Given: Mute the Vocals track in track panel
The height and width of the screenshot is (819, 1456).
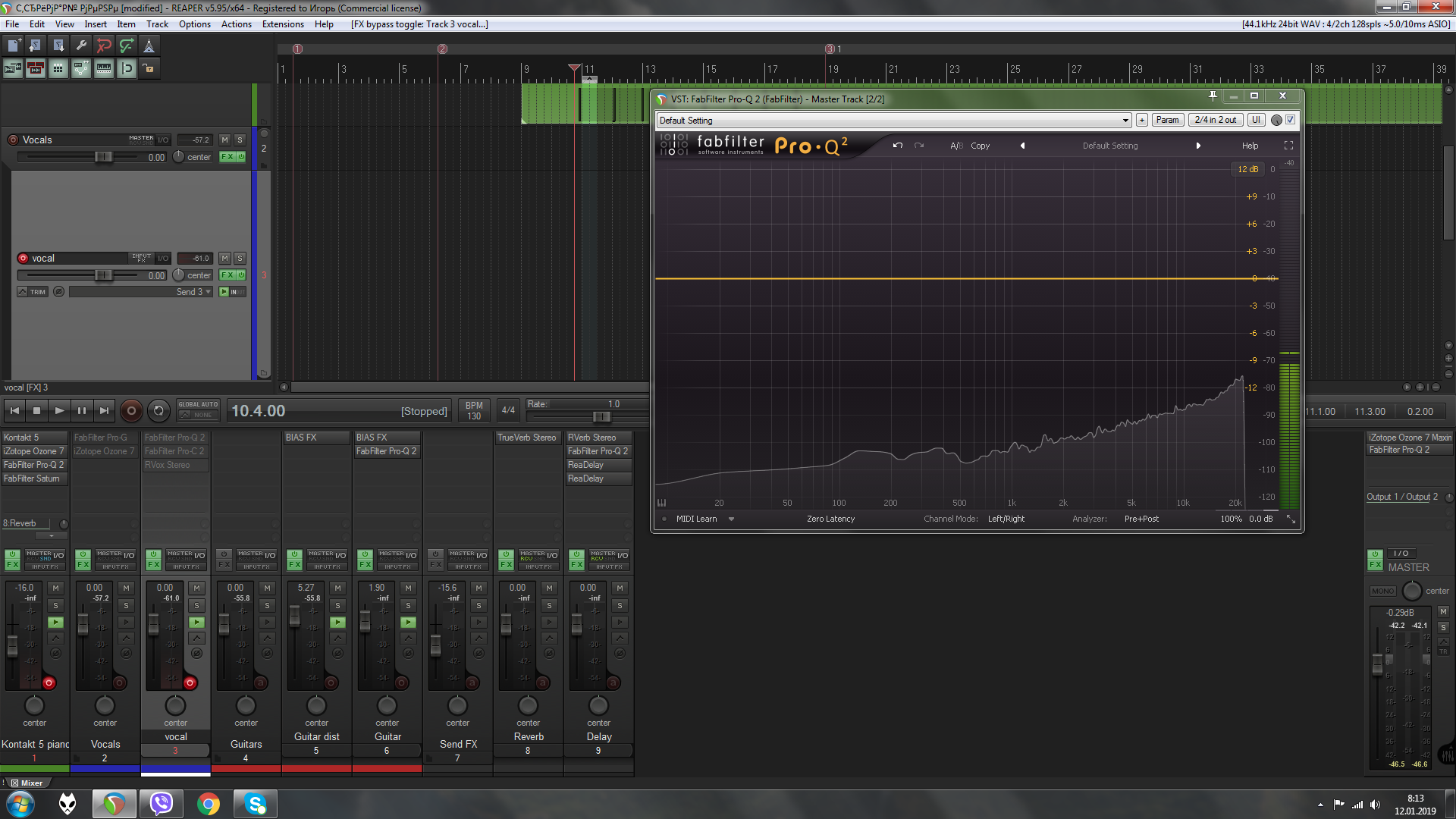Looking at the screenshot, I should pos(224,140).
